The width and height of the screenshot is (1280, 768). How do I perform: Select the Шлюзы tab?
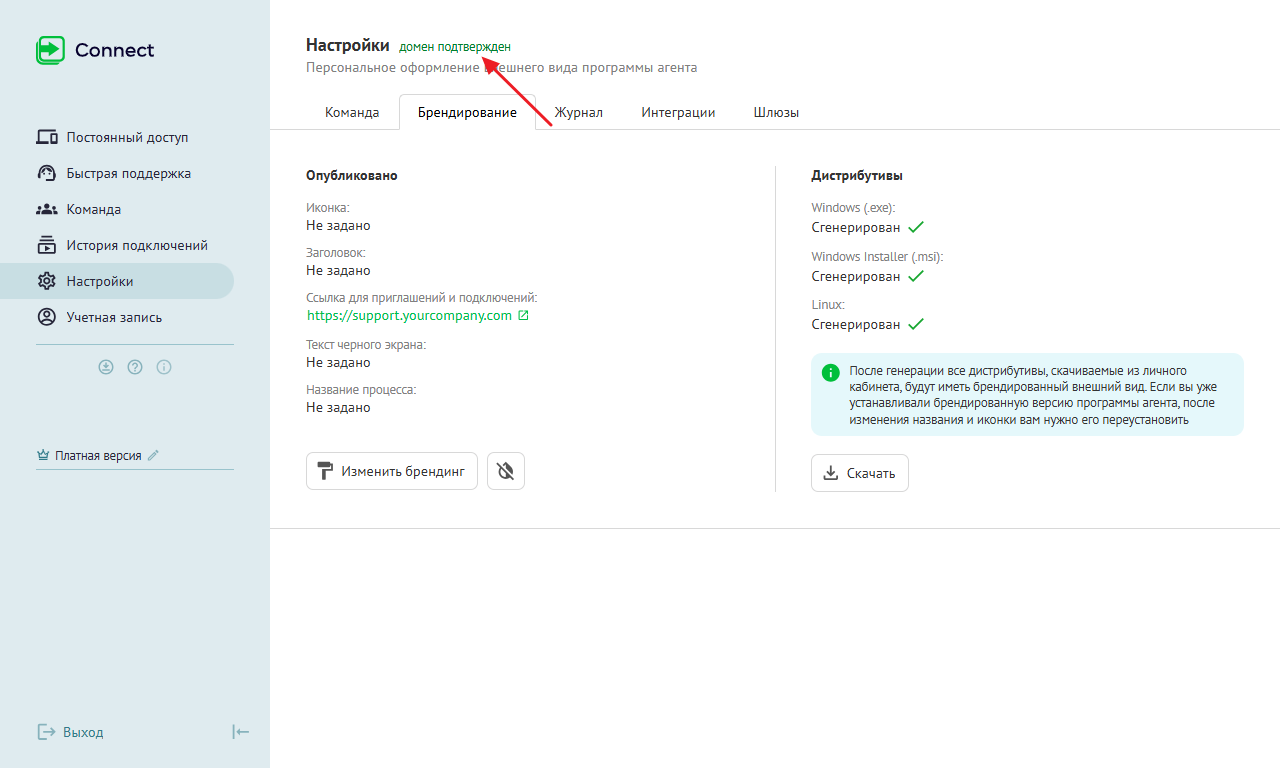coord(776,112)
